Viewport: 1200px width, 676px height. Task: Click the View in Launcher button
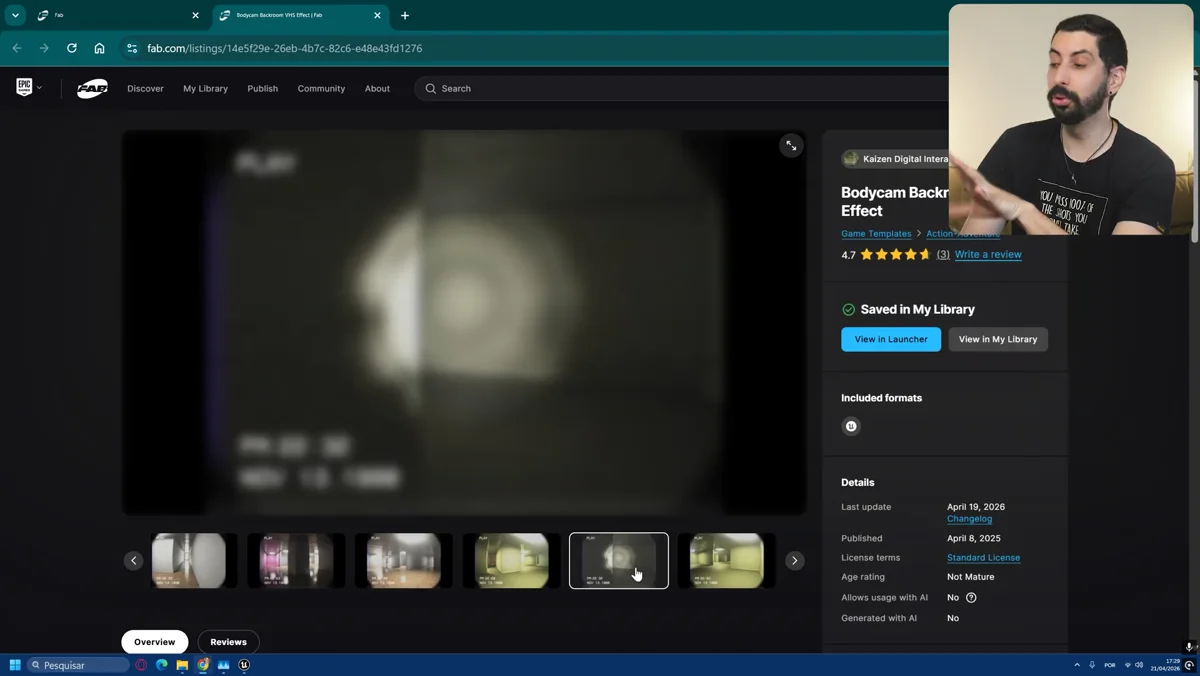(x=890, y=339)
